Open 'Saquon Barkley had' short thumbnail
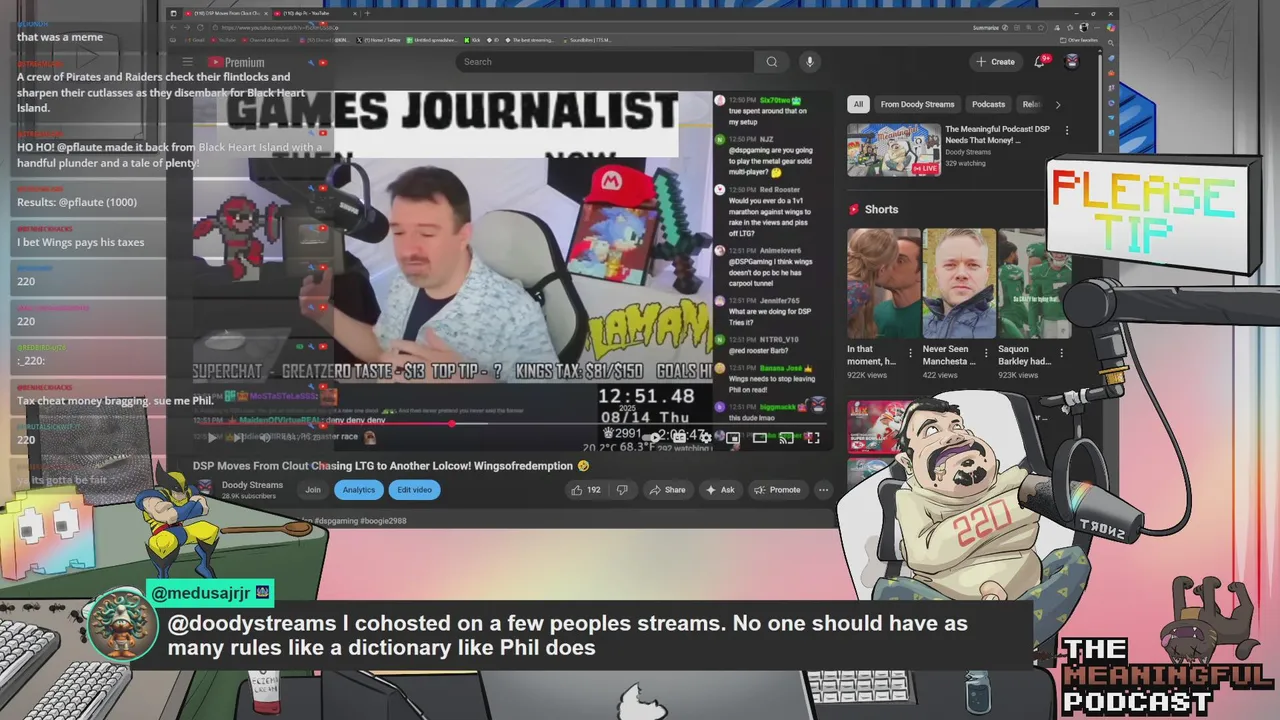This screenshot has height=720, width=1280. (1035, 284)
